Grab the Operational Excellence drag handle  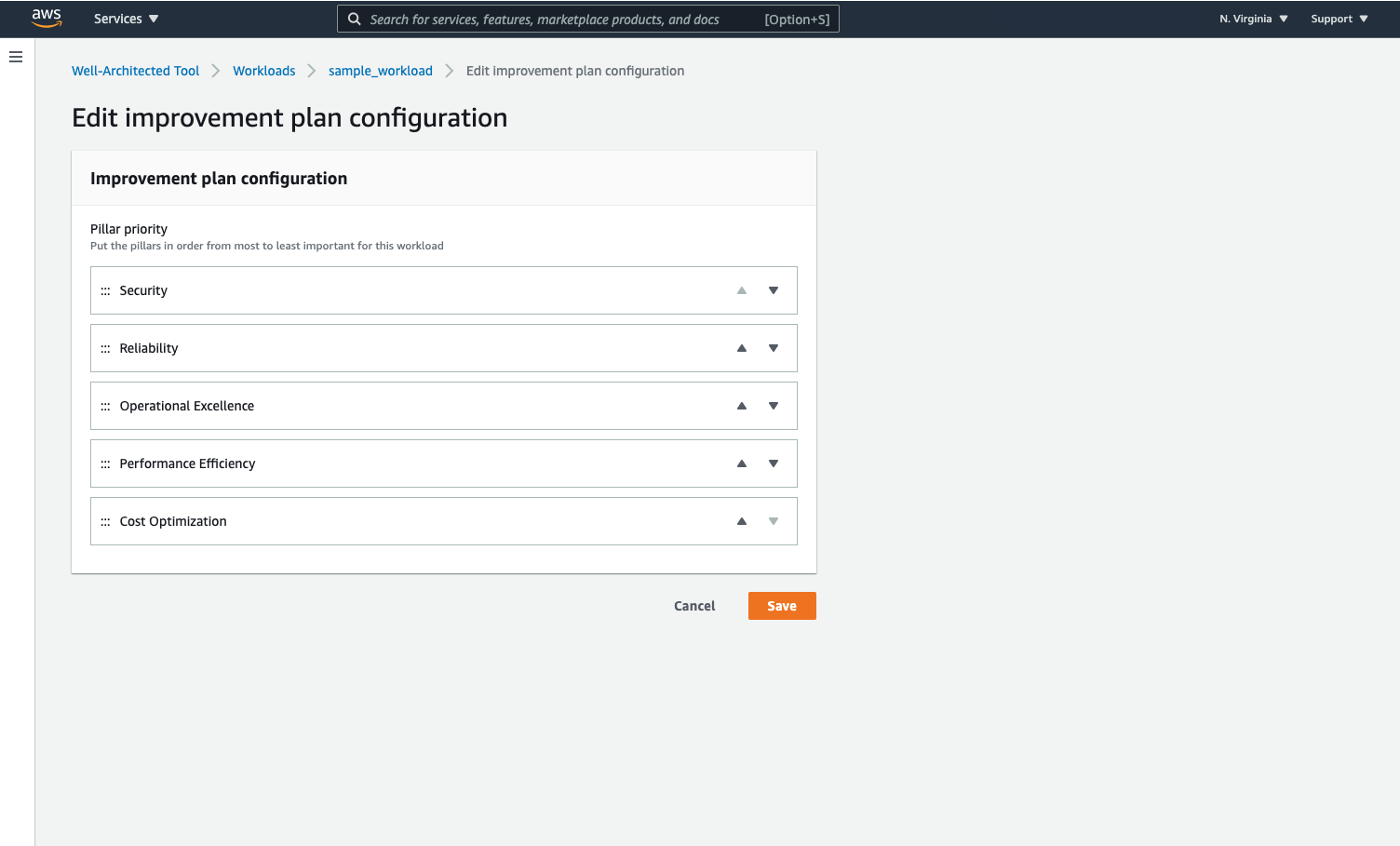tap(105, 407)
